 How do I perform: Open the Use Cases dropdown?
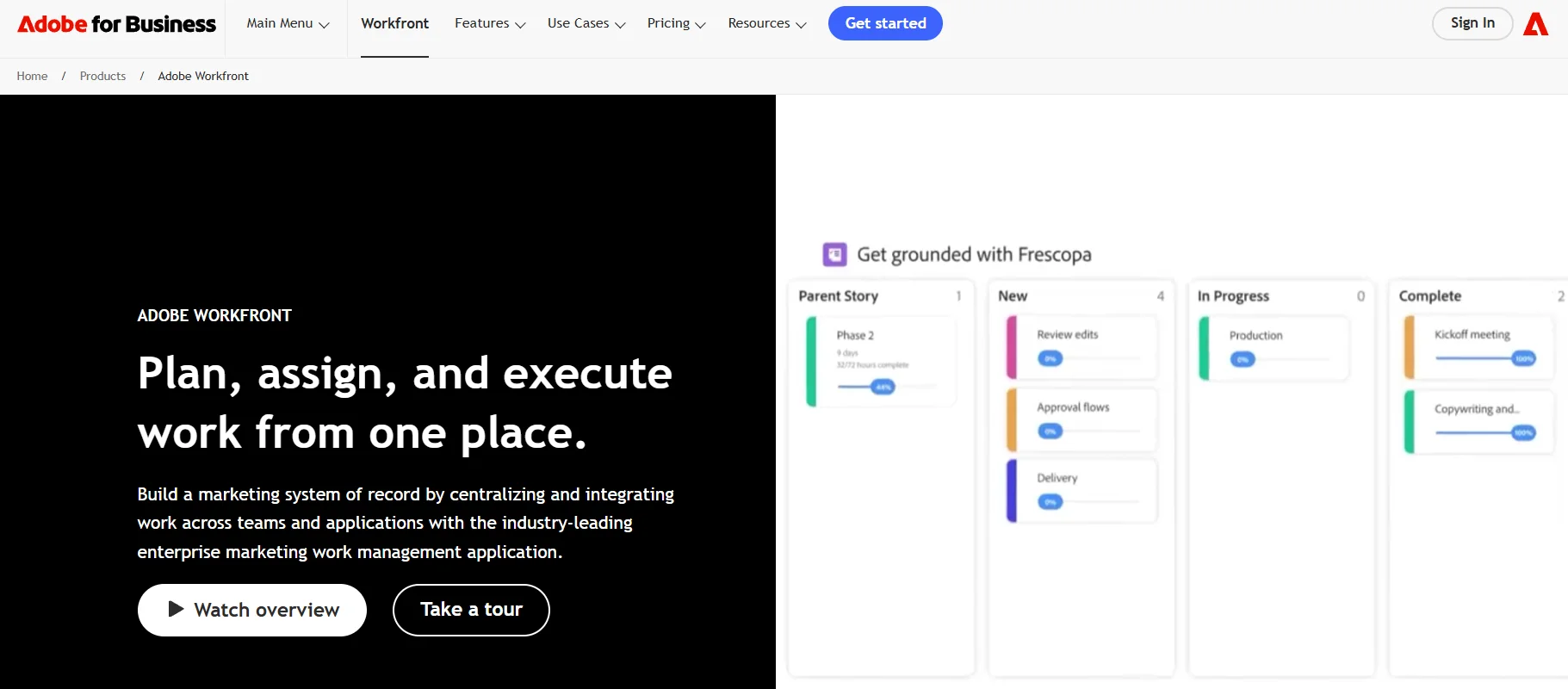click(585, 23)
